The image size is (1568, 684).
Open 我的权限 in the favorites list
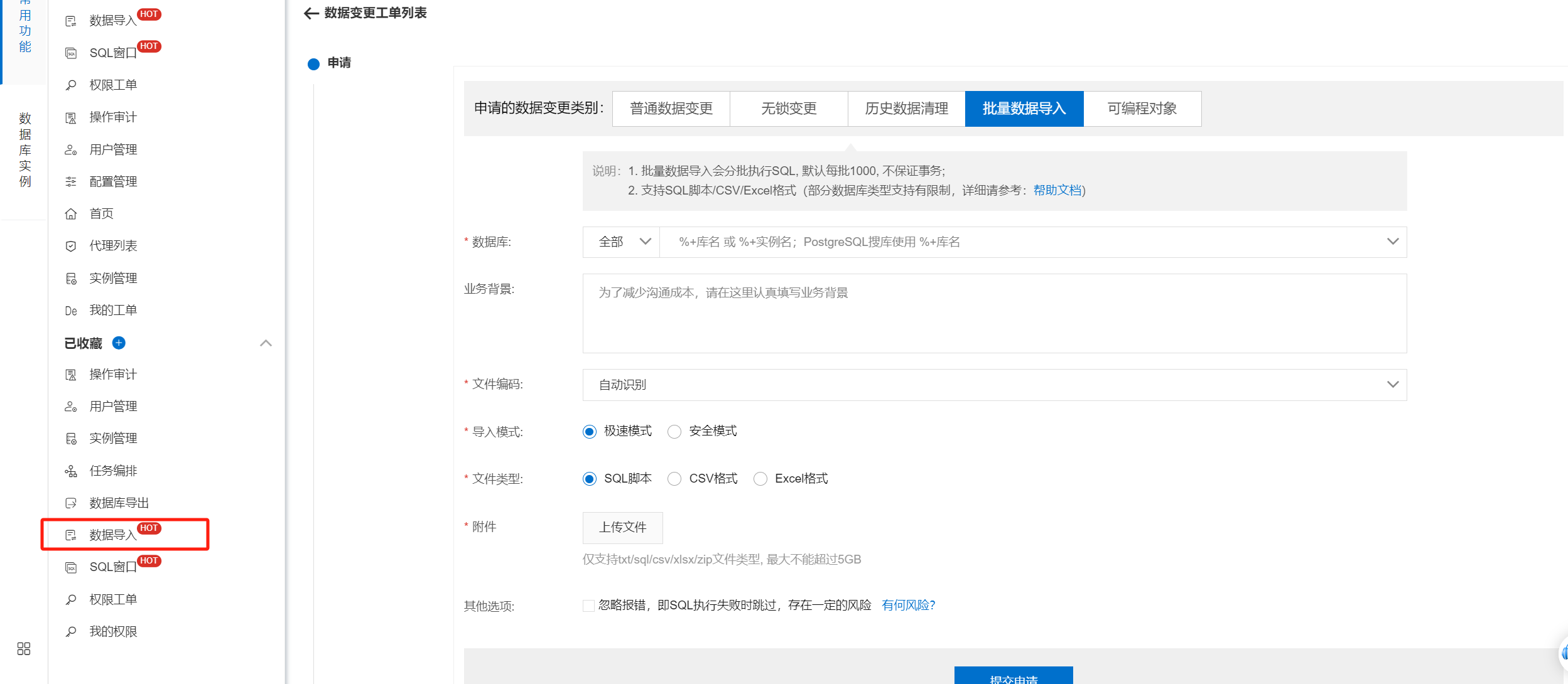tap(113, 632)
